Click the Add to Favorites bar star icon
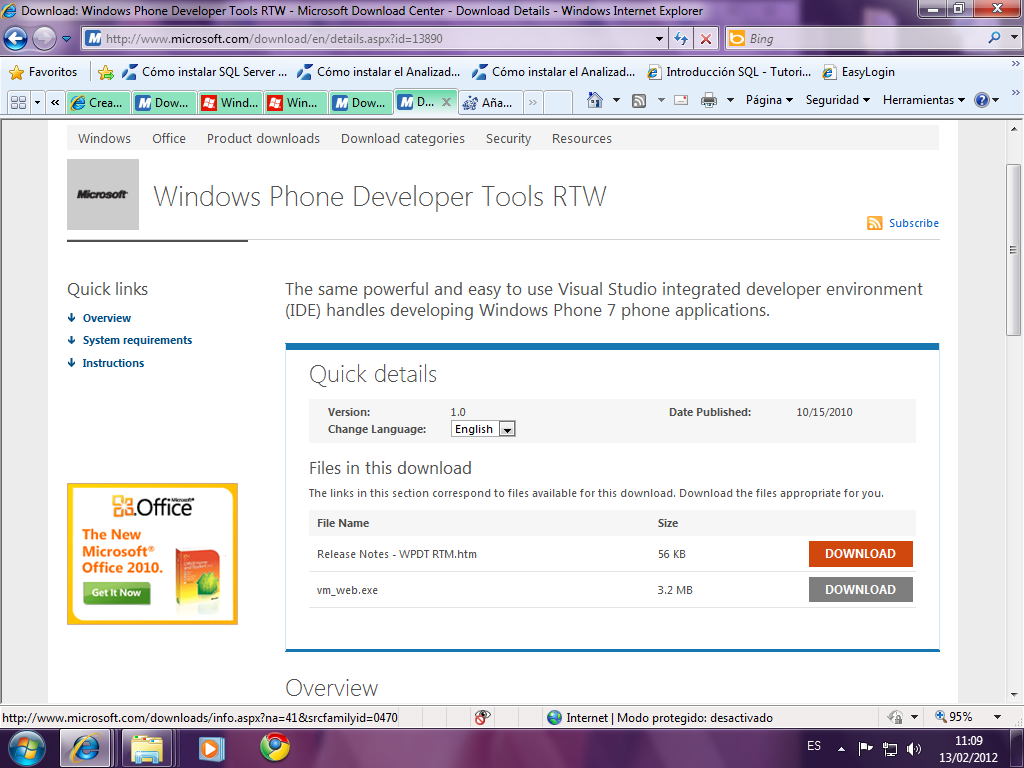This screenshot has width=1024, height=768. 106,72
